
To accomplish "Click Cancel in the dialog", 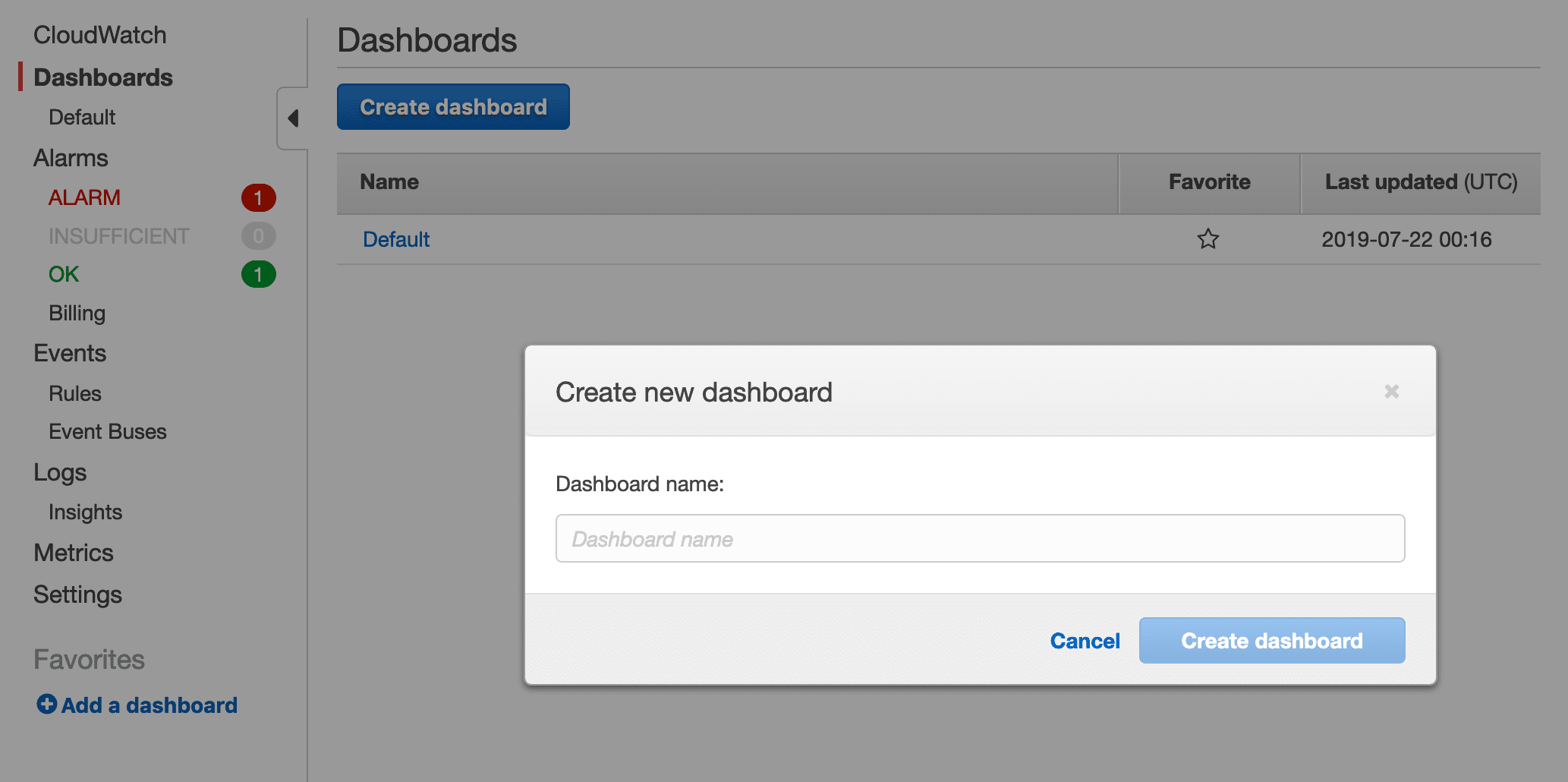I will tap(1085, 641).
